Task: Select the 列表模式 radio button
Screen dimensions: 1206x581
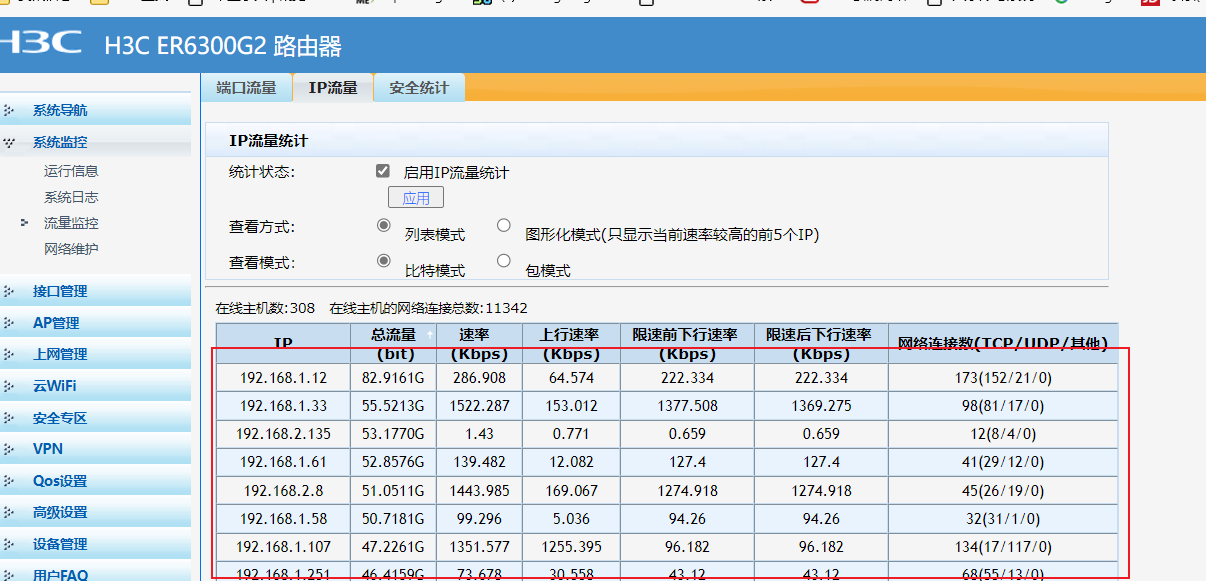Action: click(383, 225)
